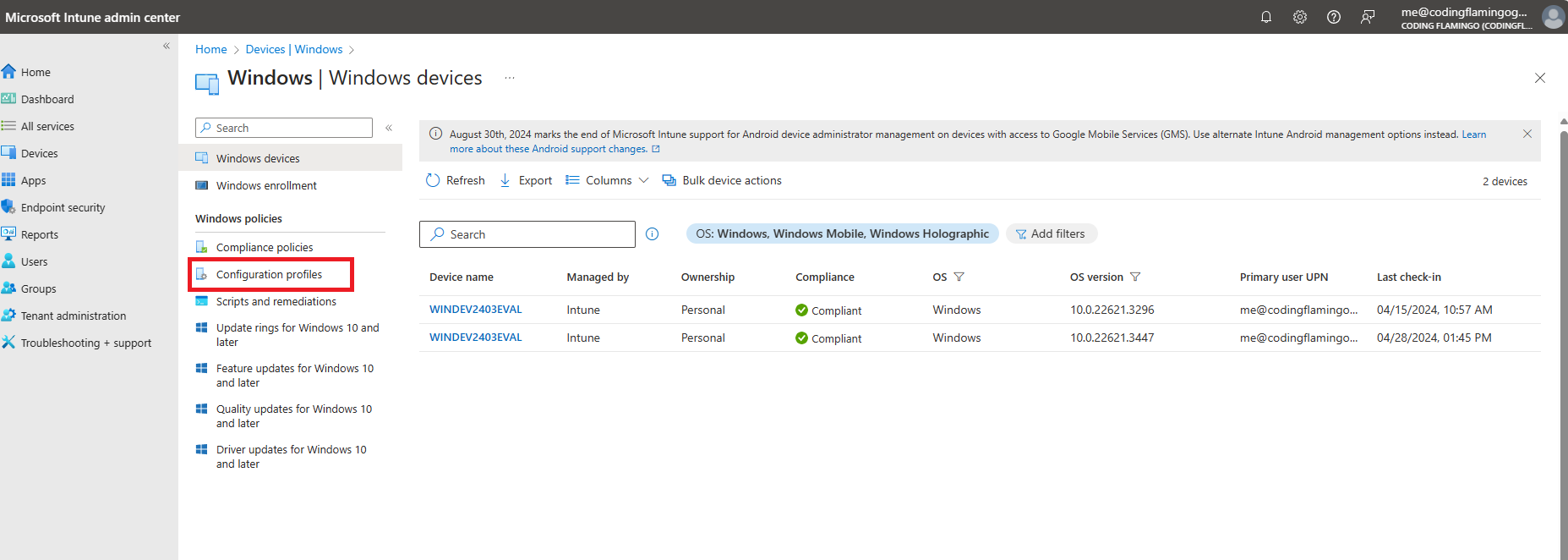Click Compliant status in 3296 row
The width and height of the screenshot is (1568, 560).
click(828, 310)
